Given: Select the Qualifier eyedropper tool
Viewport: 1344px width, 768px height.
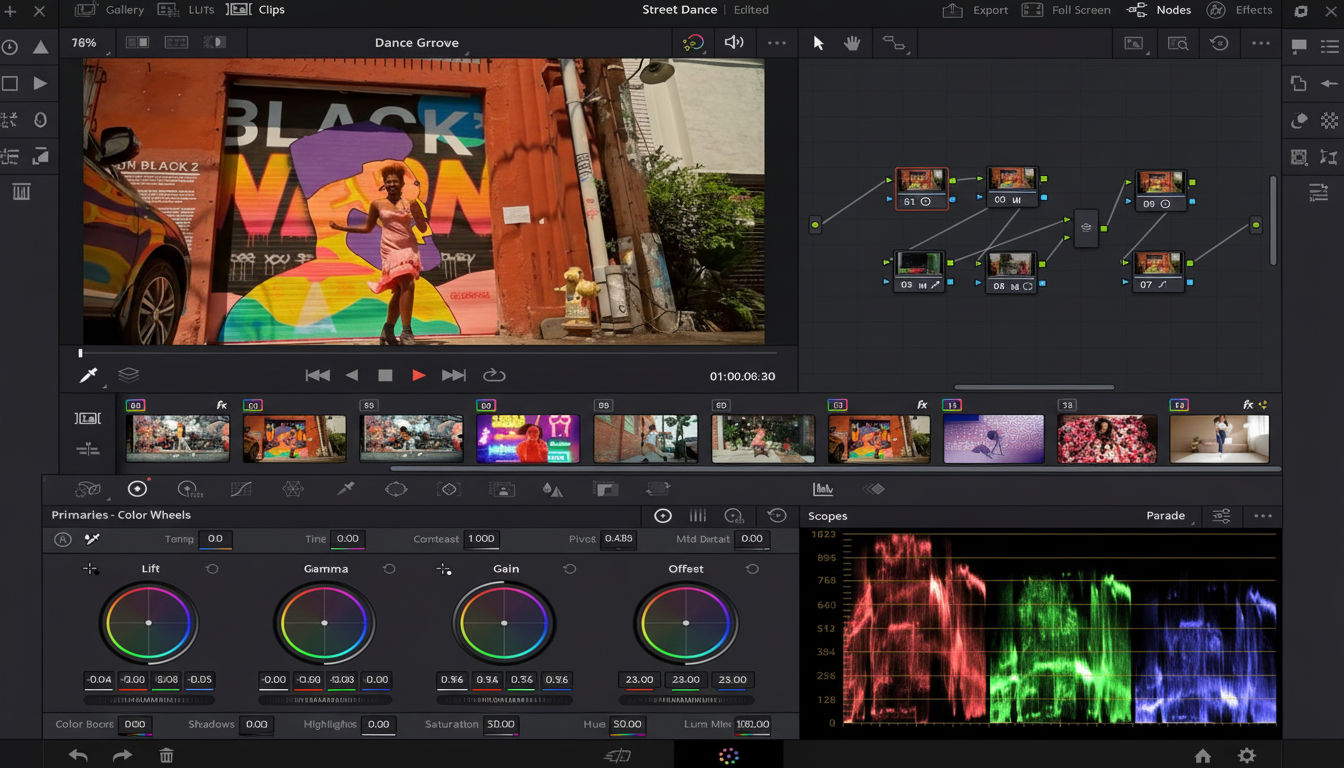Looking at the screenshot, I should (x=345, y=489).
